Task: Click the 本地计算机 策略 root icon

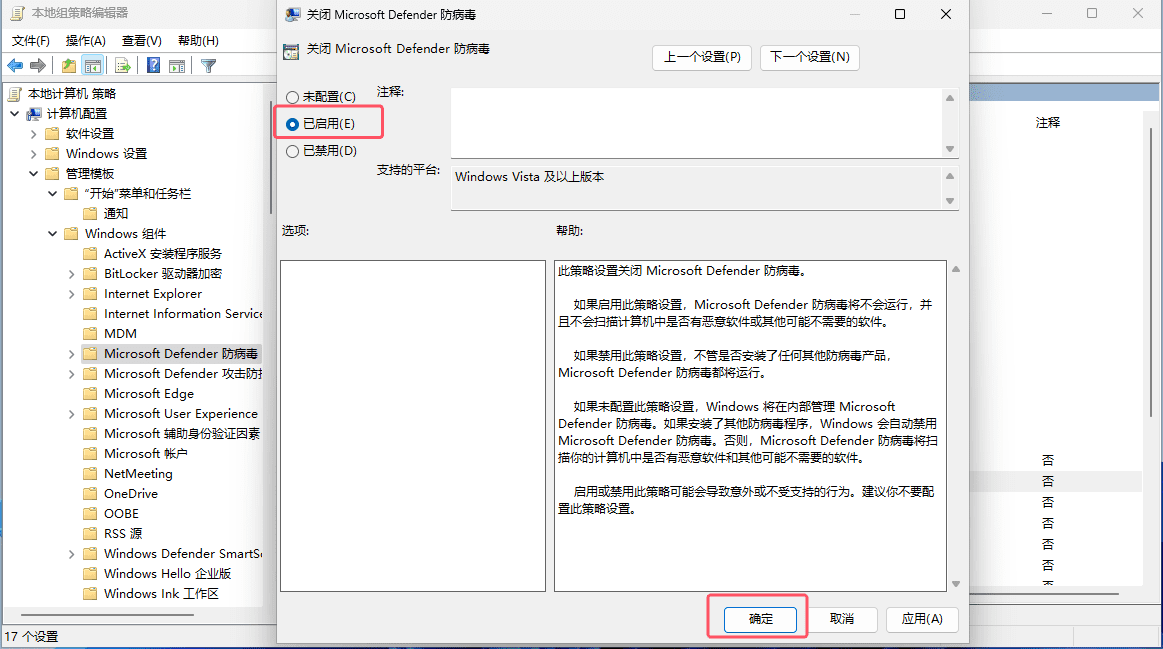Action: [15, 93]
